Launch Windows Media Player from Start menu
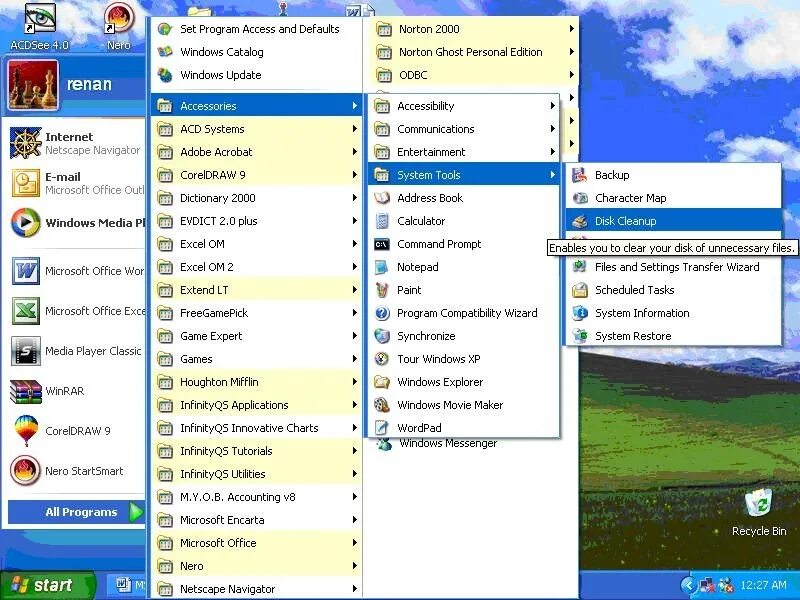The image size is (800, 600). click(76, 223)
